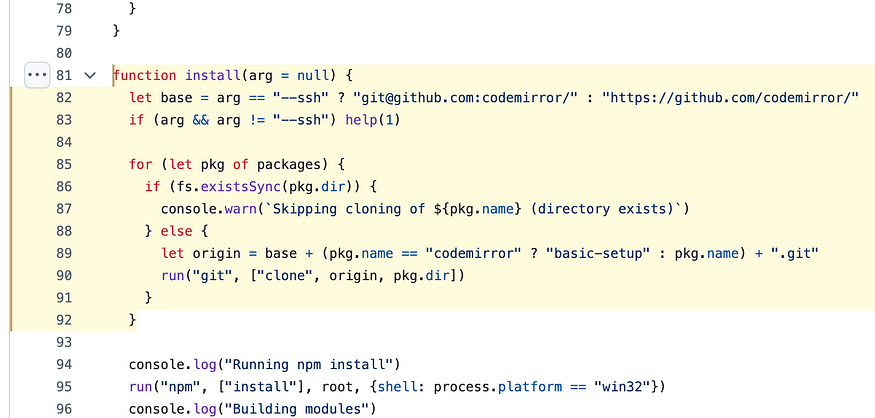Screen dimensions: 875x418
Task: Select line number 91
Action: click(x=64, y=297)
